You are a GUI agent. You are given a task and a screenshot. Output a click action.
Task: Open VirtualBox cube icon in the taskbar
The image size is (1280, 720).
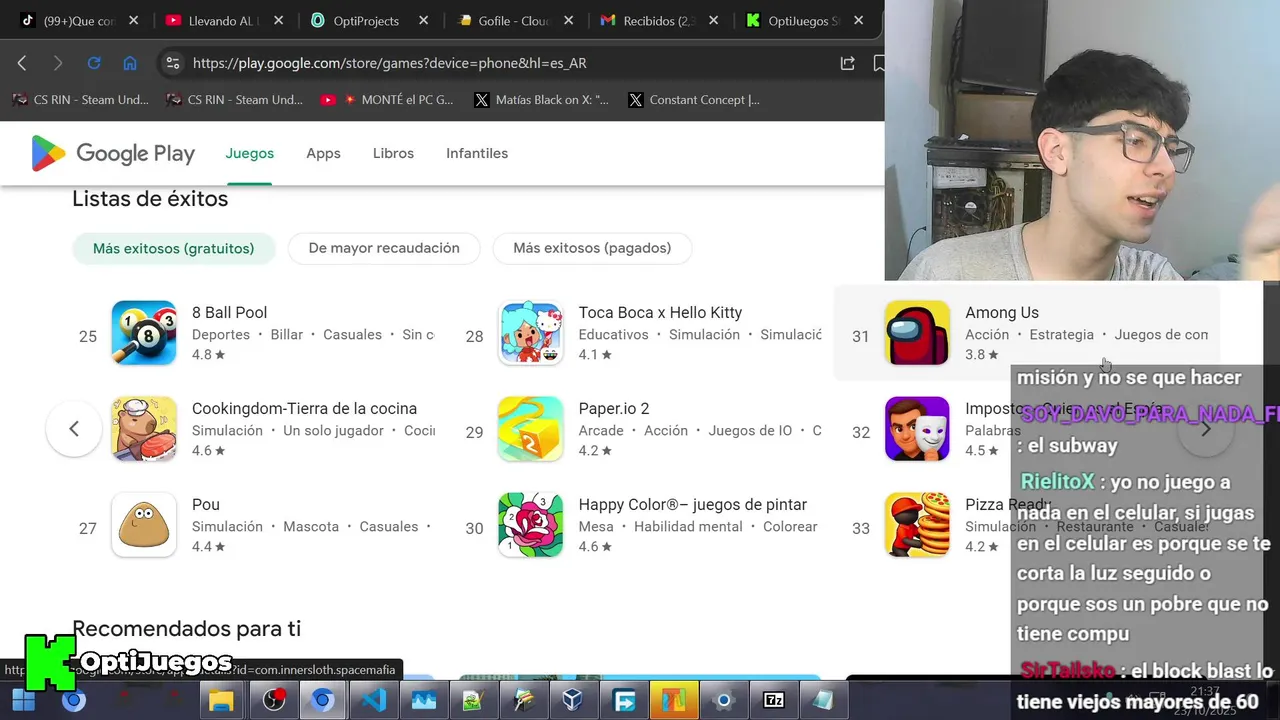click(x=572, y=701)
